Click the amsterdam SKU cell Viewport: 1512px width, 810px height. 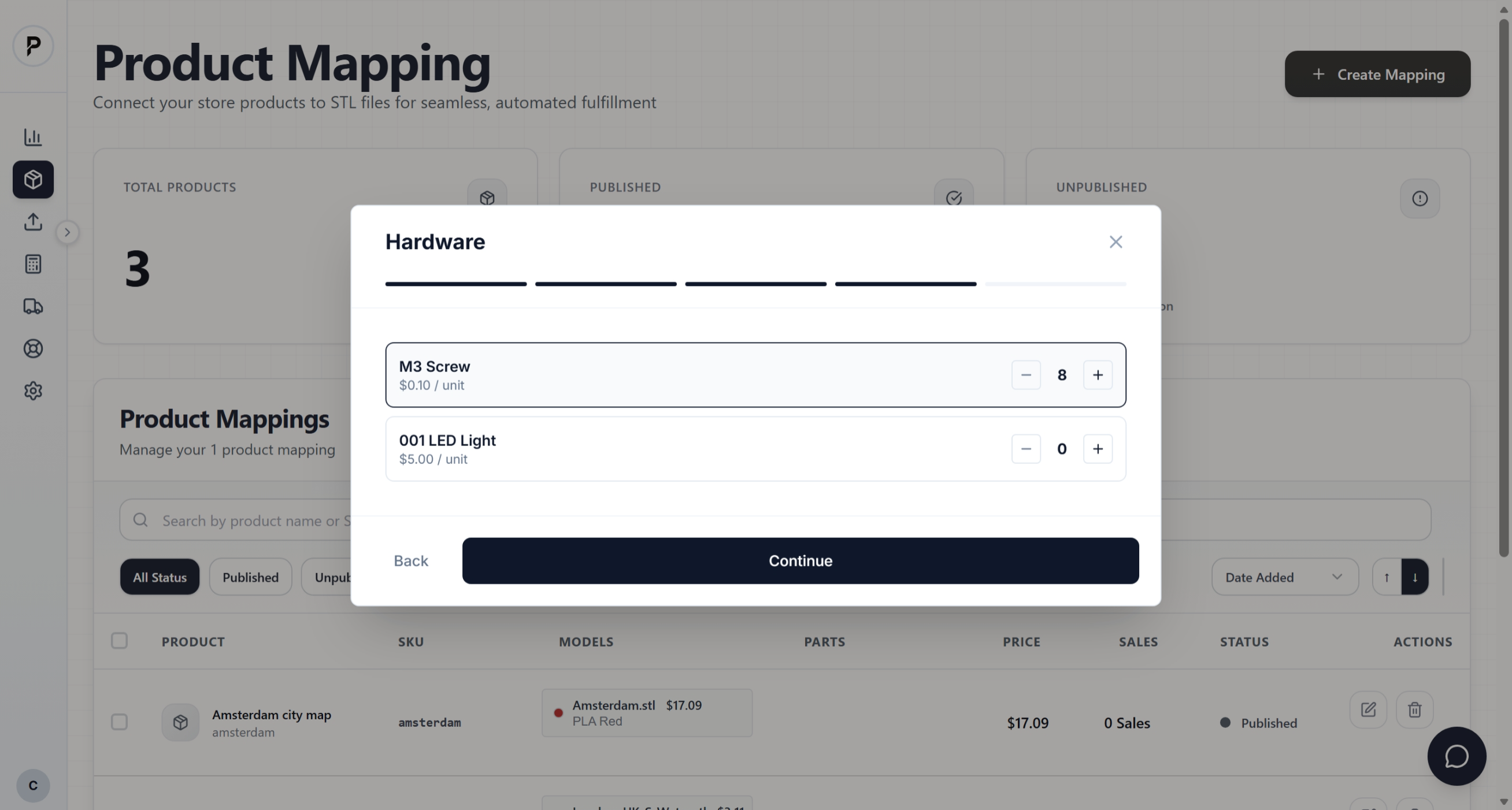tap(429, 723)
